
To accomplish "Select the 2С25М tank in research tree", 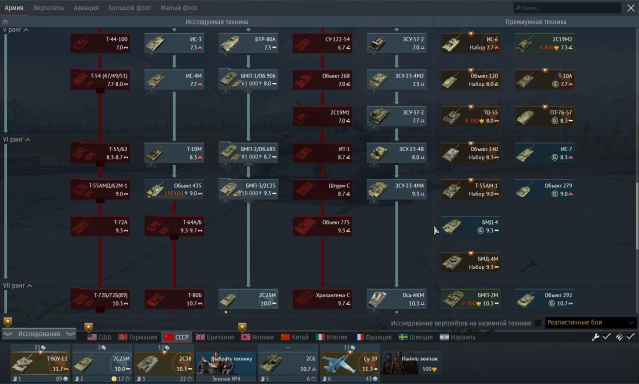I will 248,299.
